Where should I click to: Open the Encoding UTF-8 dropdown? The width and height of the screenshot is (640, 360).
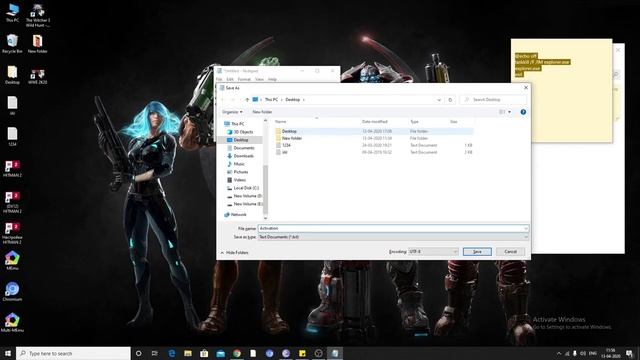pos(433,252)
